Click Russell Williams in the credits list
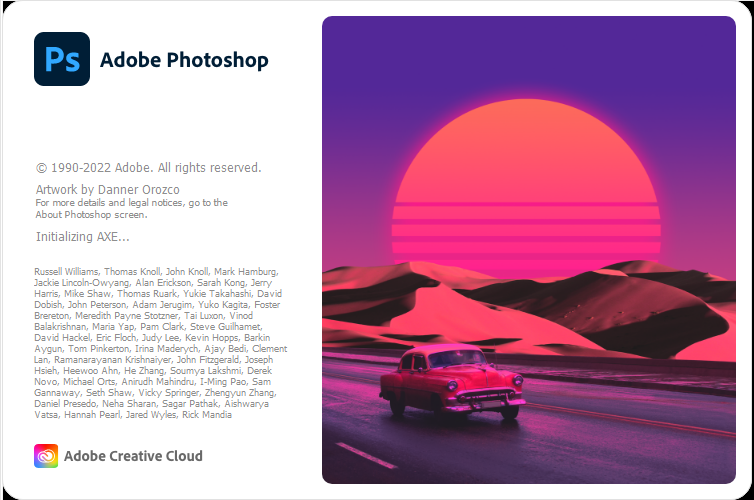The height and width of the screenshot is (500, 754). pos(66,272)
